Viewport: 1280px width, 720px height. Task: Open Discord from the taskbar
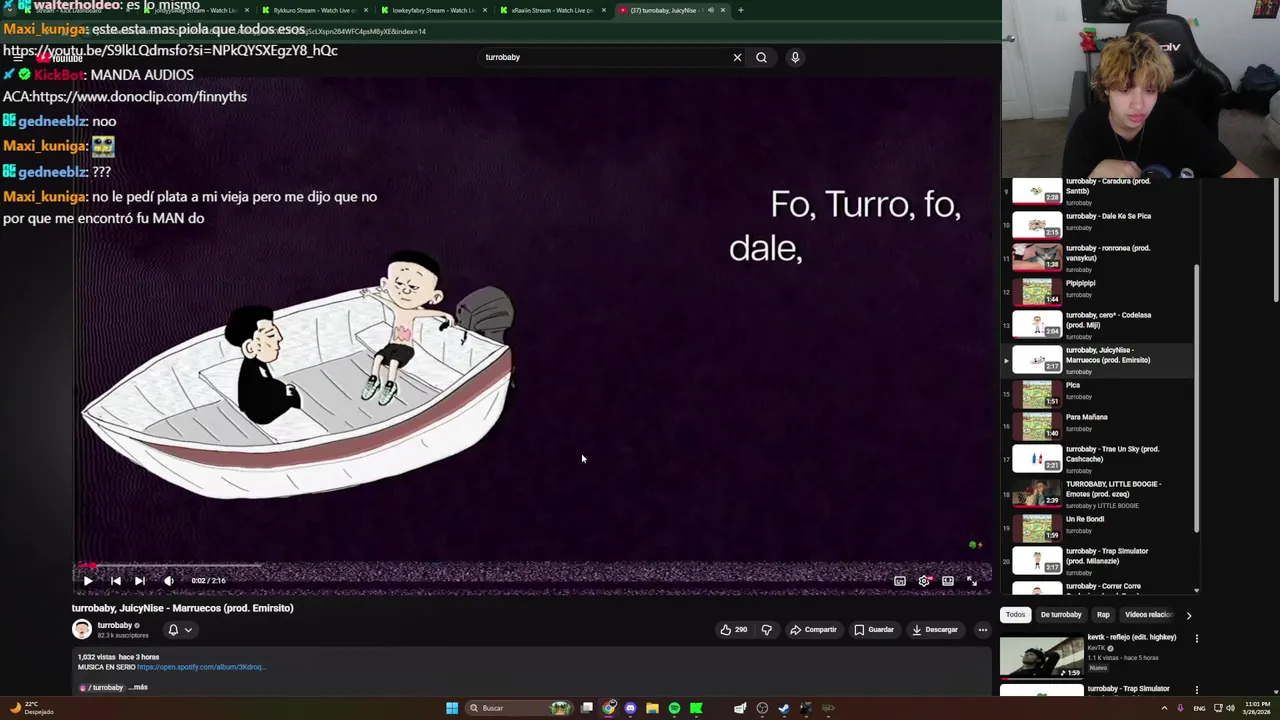coord(630,708)
